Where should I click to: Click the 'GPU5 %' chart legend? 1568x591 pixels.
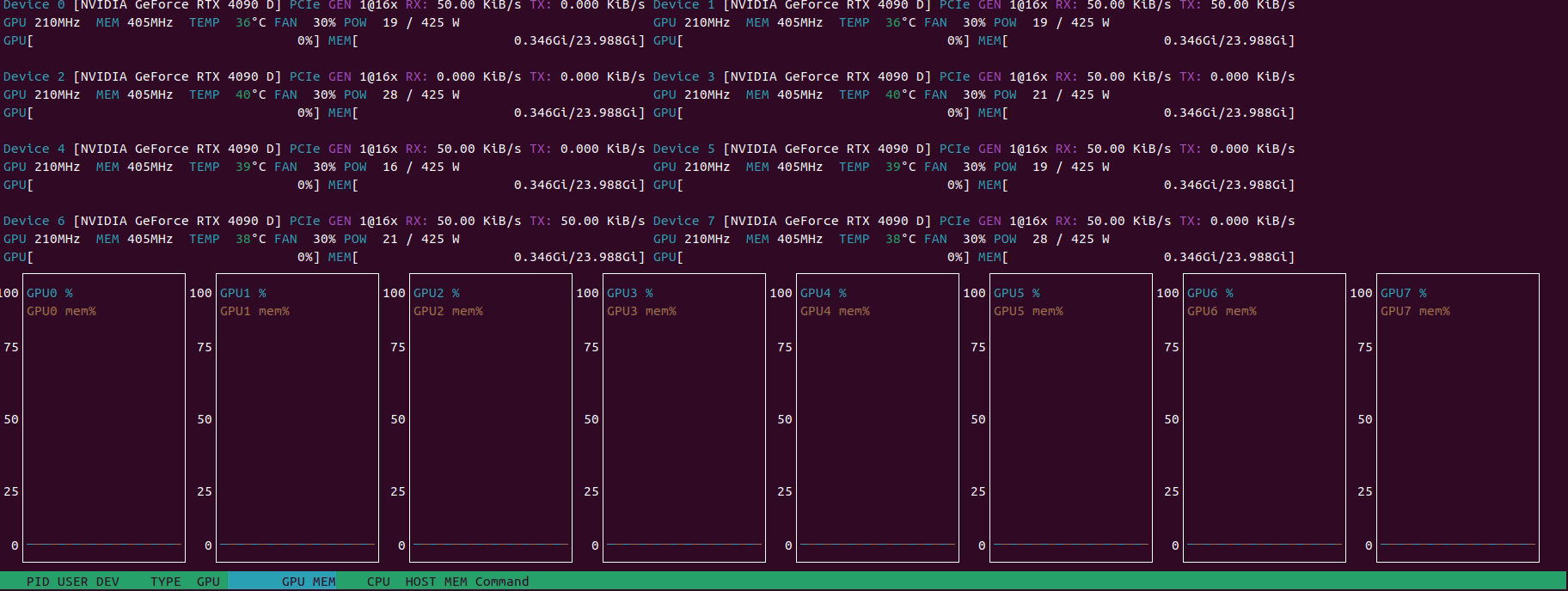tap(1017, 293)
